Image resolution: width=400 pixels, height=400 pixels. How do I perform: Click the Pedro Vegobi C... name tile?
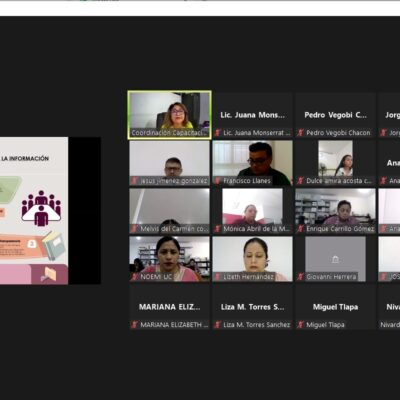(x=335, y=115)
